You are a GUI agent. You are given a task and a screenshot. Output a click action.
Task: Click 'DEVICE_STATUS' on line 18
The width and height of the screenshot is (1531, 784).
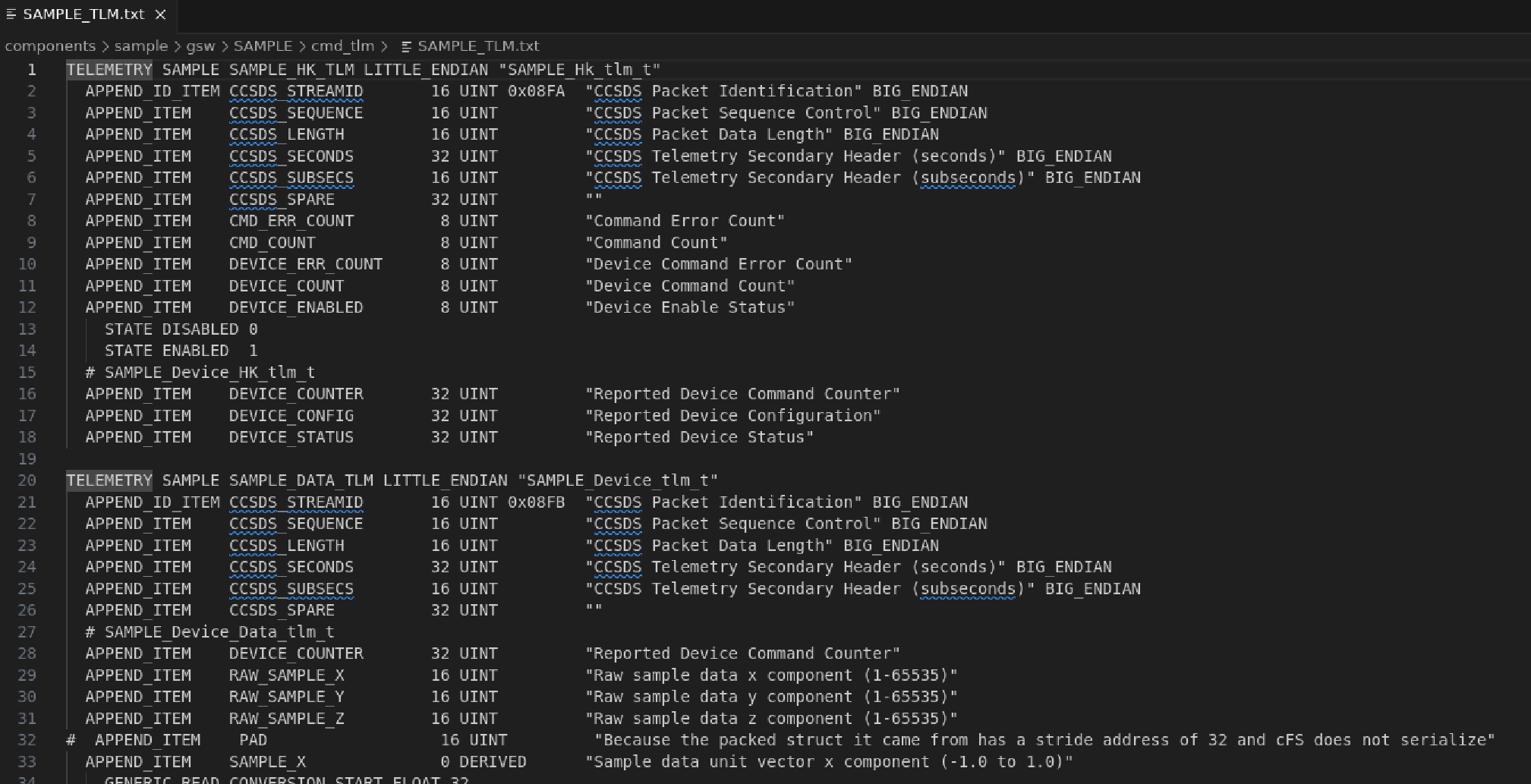tap(291, 437)
